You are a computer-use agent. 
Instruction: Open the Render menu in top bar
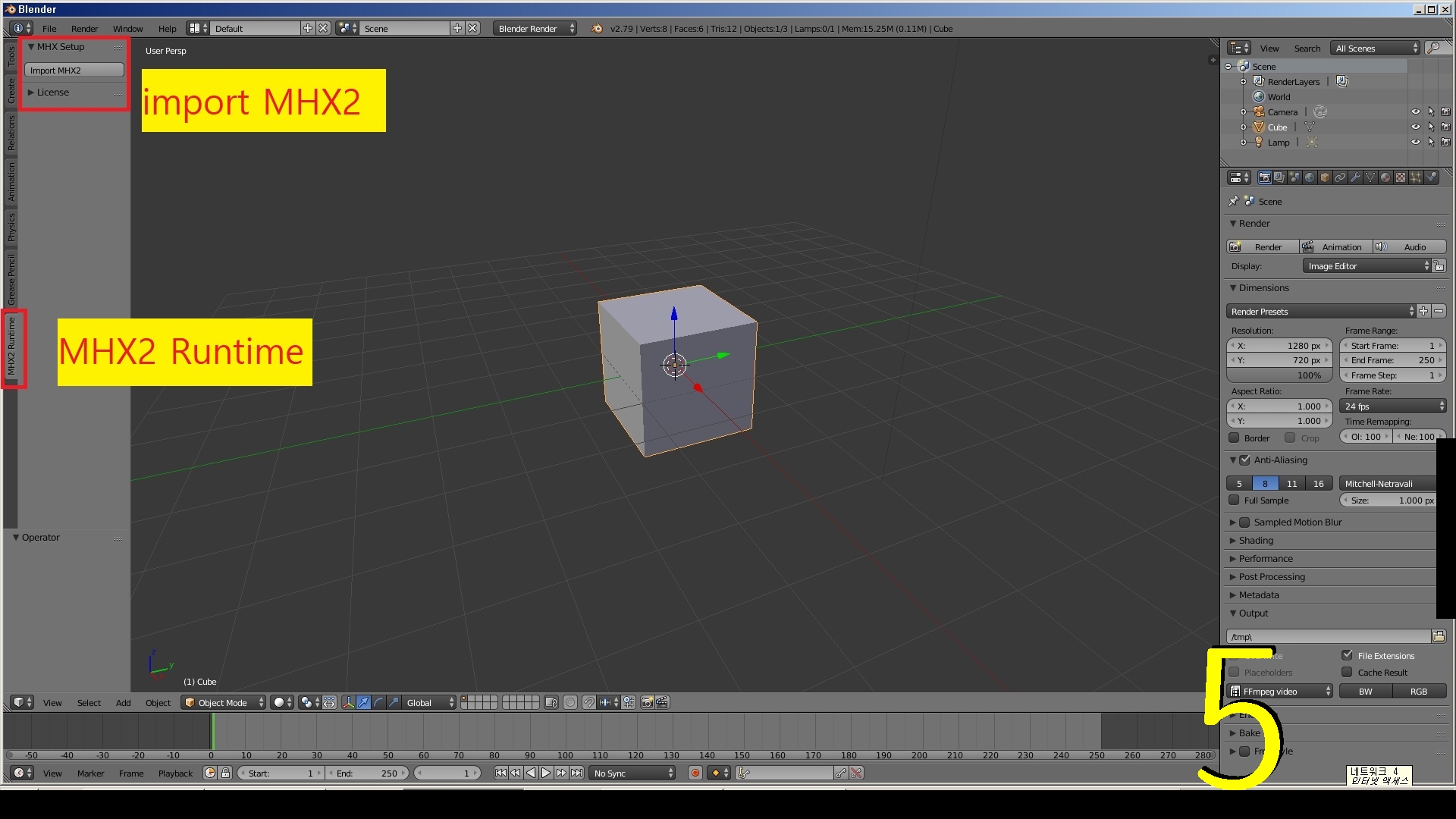[84, 28]
